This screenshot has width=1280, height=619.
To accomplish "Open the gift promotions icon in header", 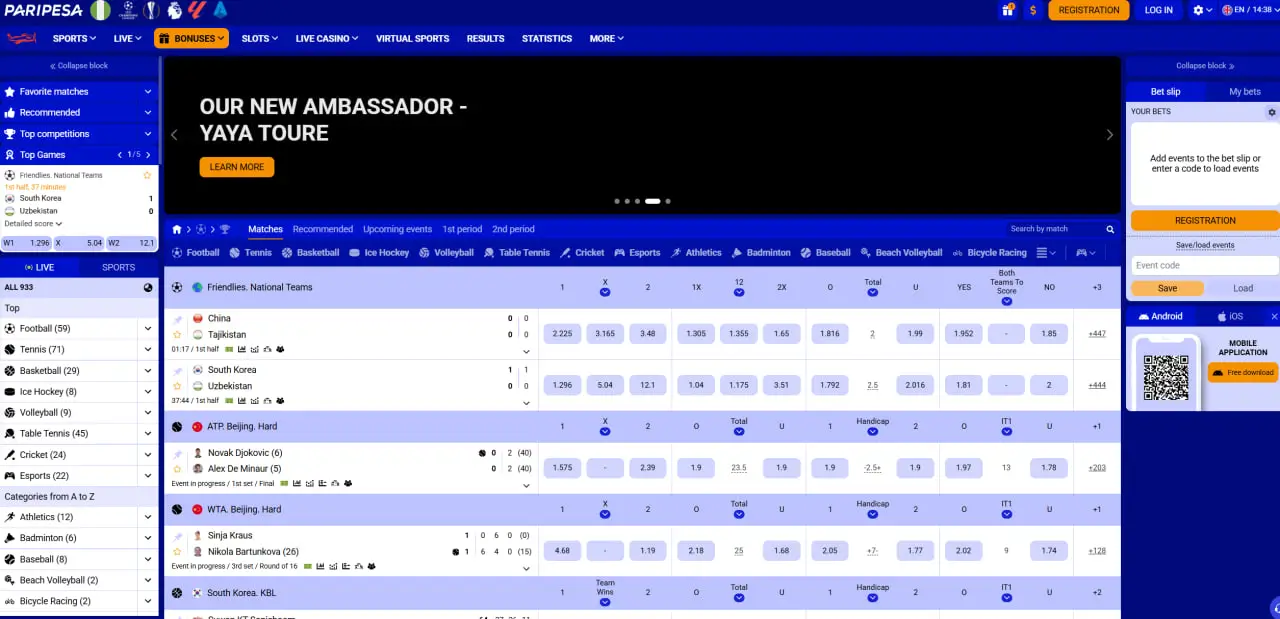I will tap(1008, 10).
